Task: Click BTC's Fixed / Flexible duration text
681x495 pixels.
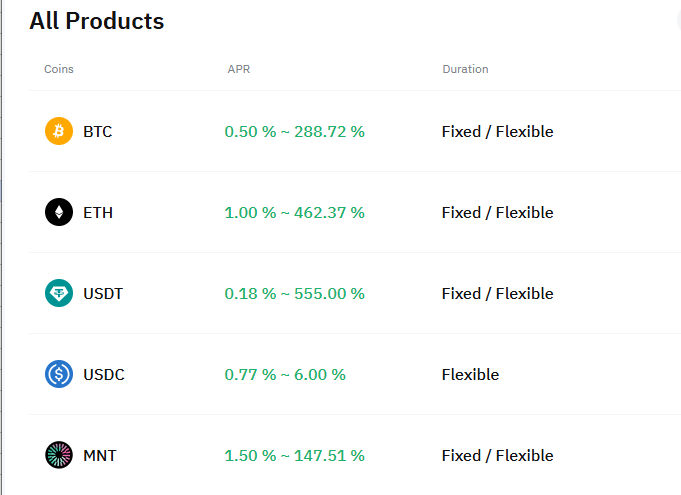Action: pyautogui.click(x=497, y=132)
